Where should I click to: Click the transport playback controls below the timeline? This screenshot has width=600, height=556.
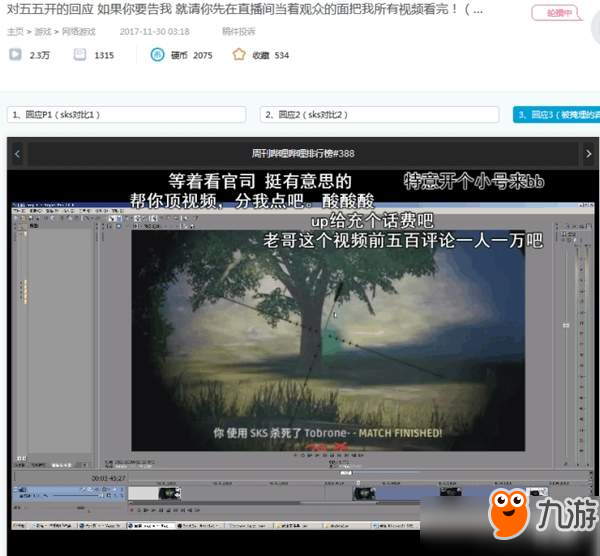165,510
